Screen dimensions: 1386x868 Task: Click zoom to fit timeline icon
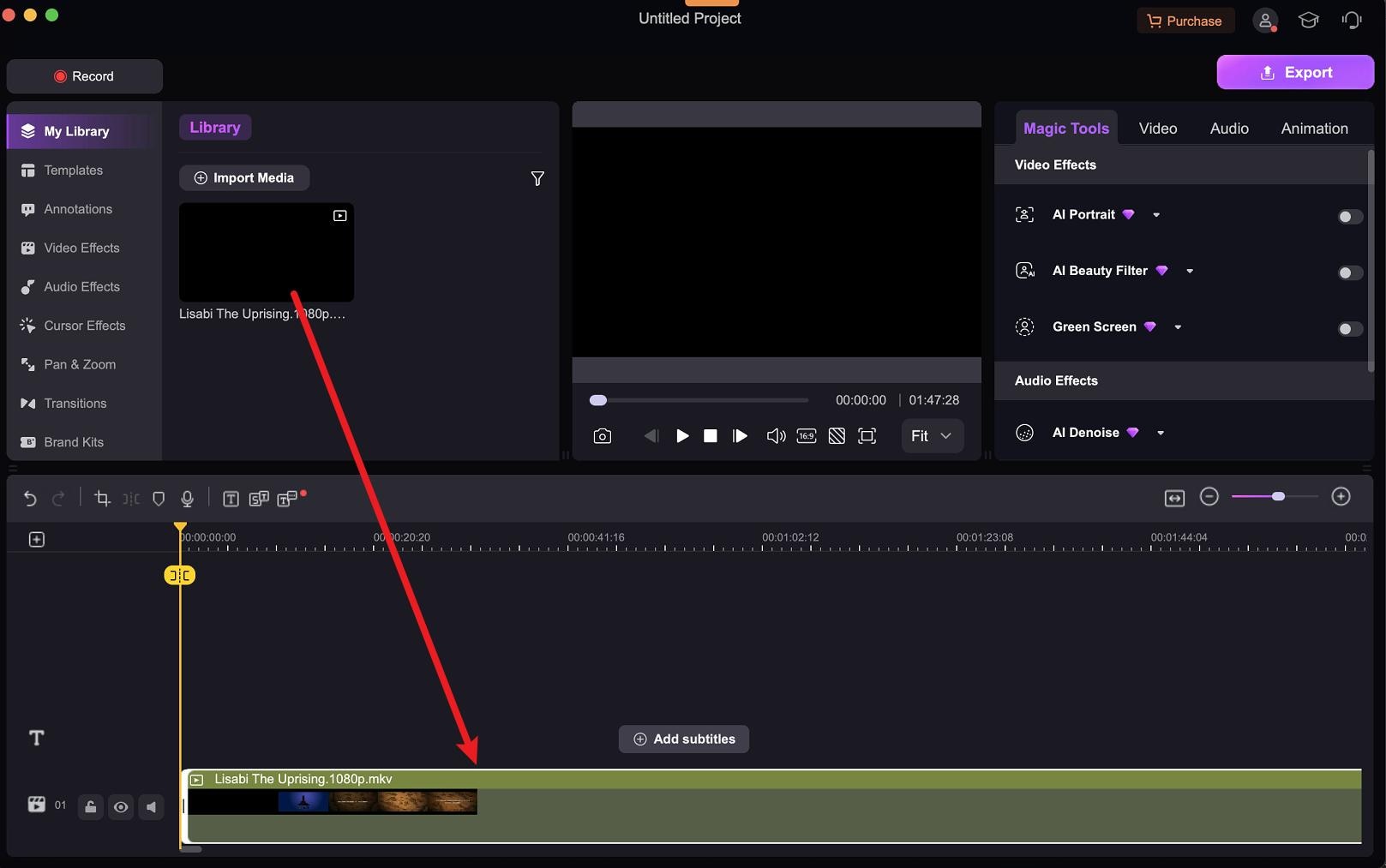tap(1174, 498)
